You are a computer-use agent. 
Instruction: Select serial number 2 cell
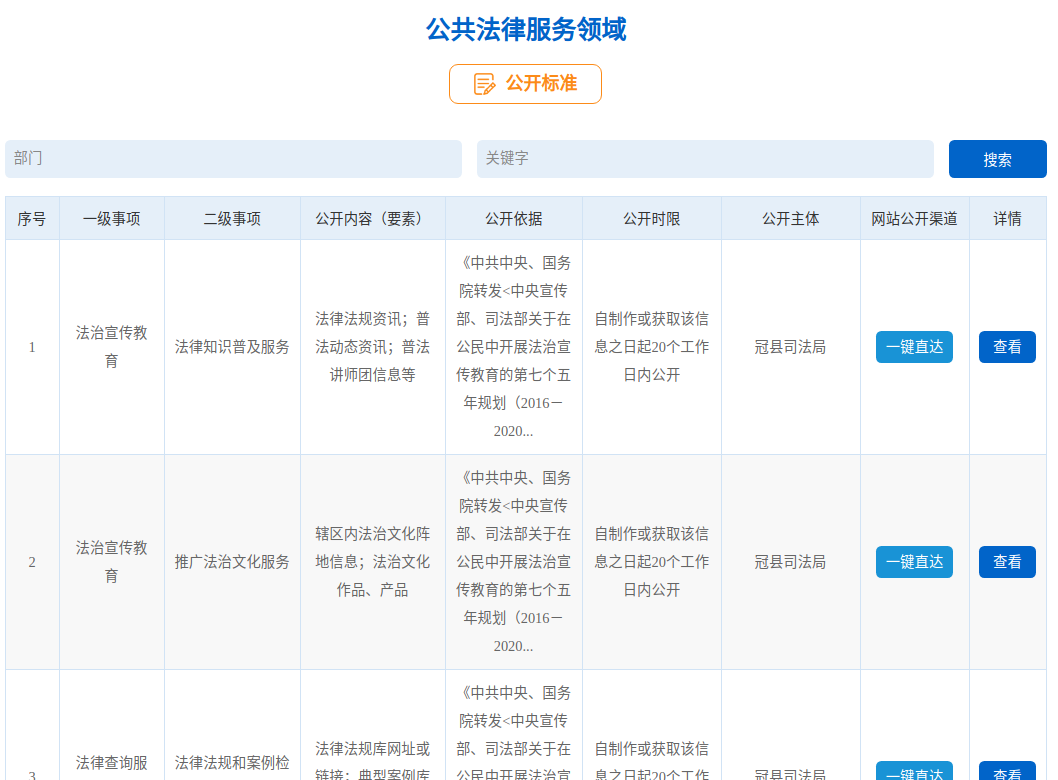tap(32, 562)
